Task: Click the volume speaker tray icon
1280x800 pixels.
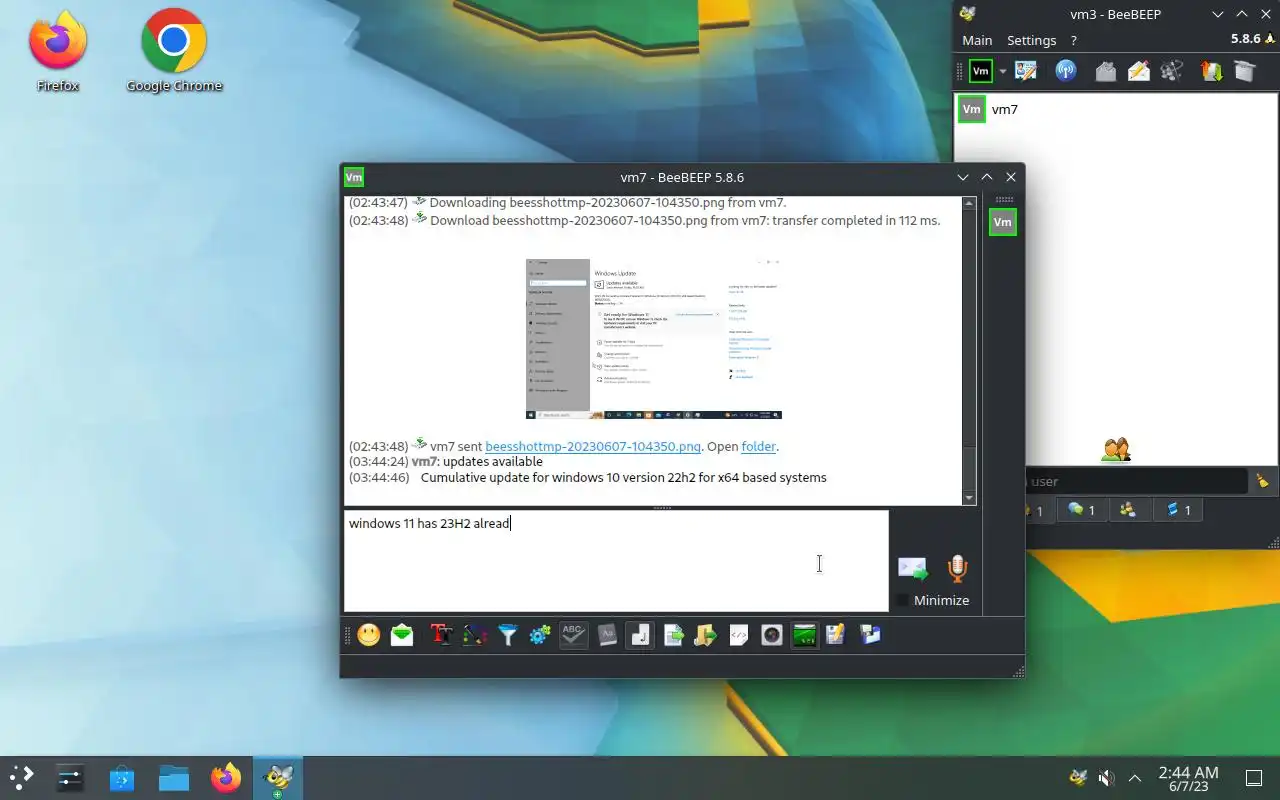Action: pos(1106,777)
